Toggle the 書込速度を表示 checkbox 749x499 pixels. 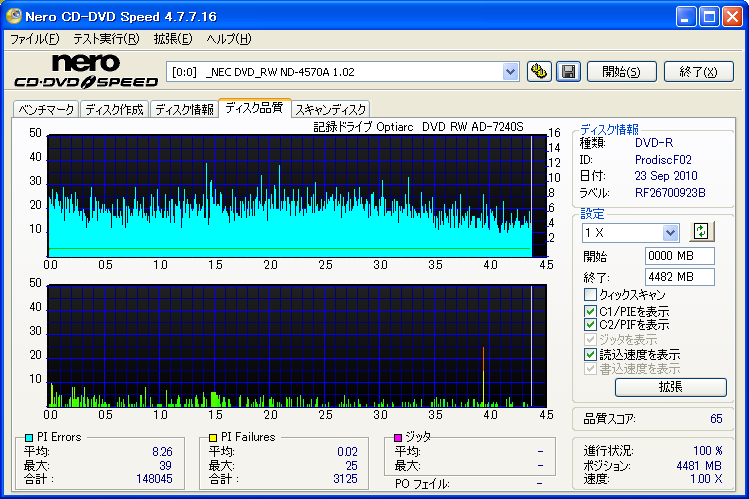[x=590, y=369]
